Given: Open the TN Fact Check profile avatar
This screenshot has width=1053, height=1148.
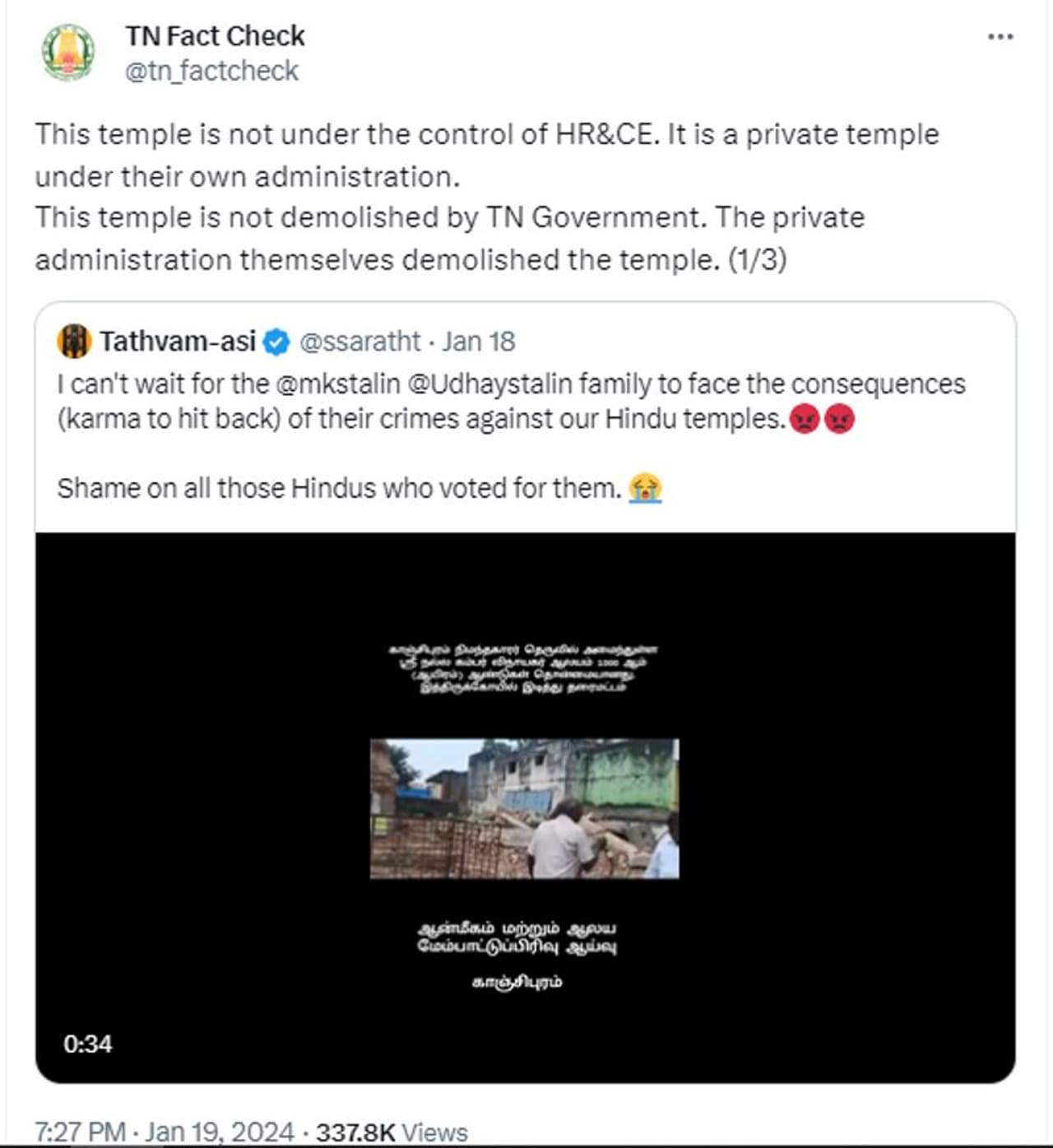Looking at the screenshot, I should coord(69,53).
